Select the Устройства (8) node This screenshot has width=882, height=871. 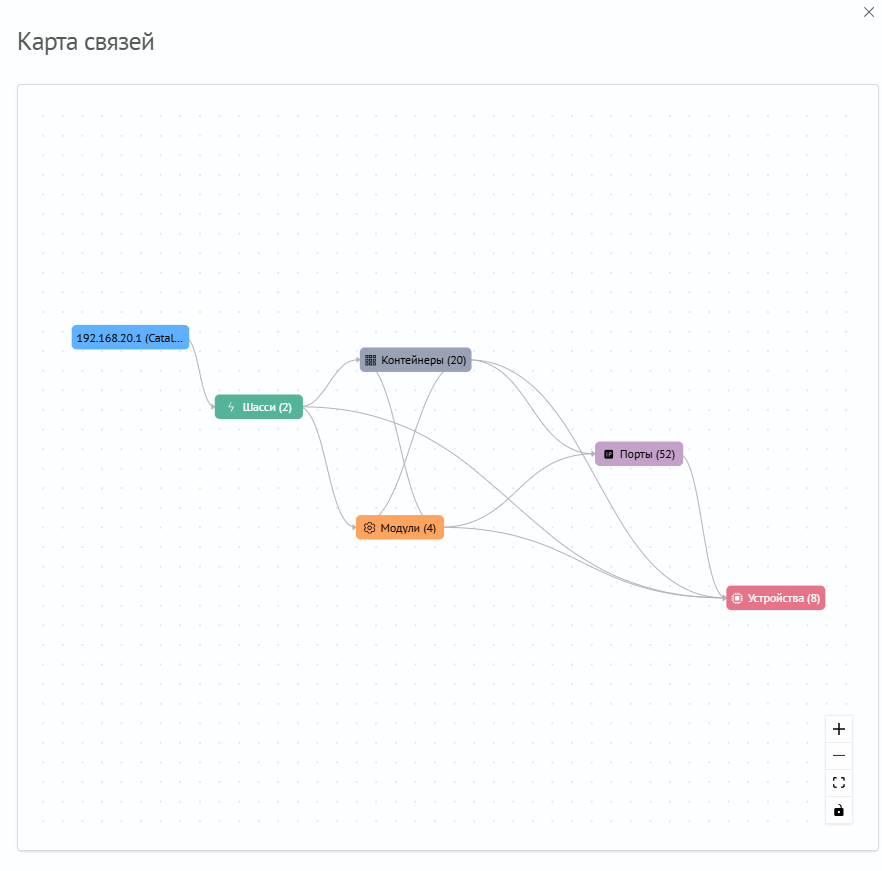(775, 598)
